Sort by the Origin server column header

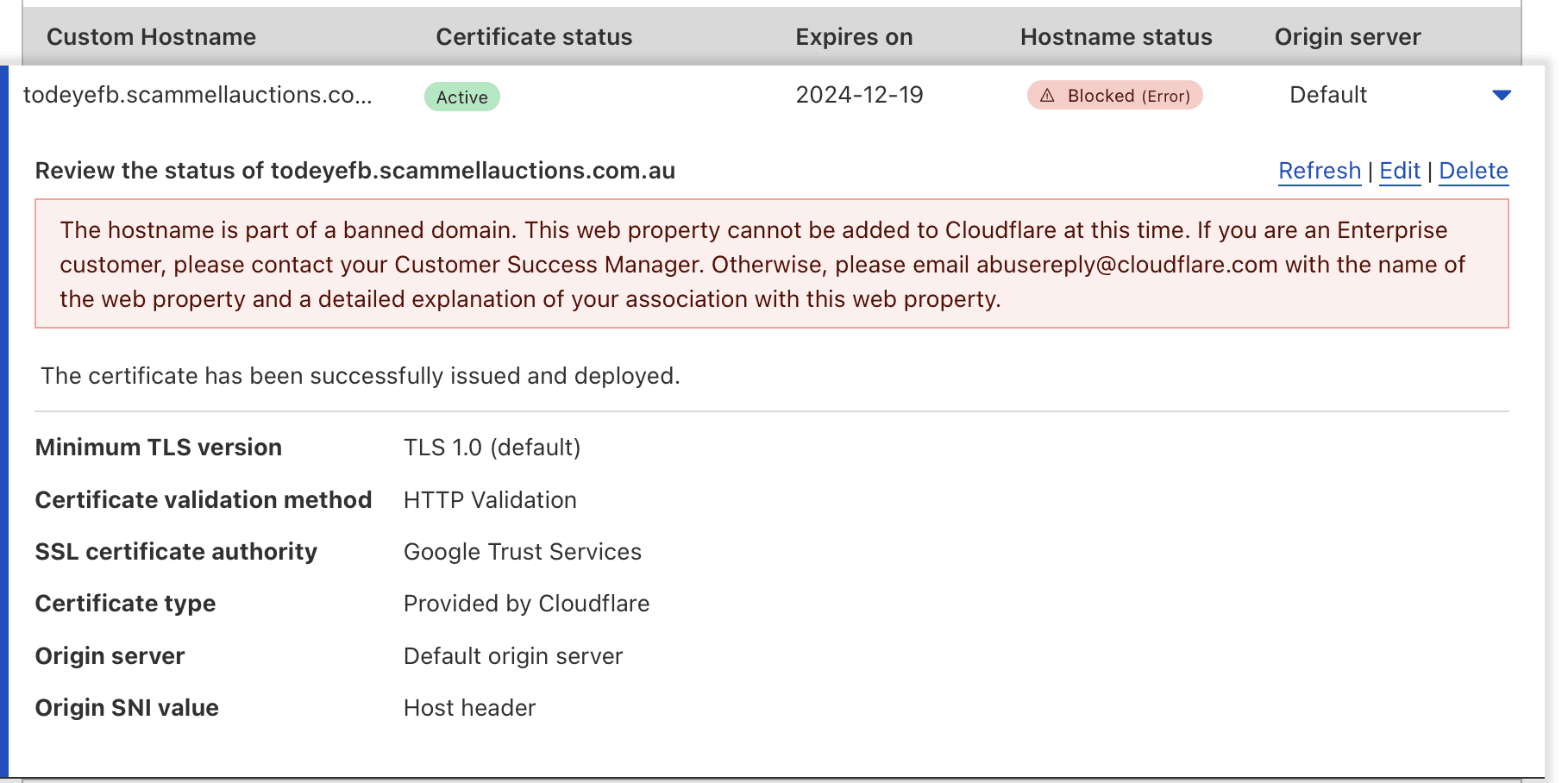pos(1346,36)
